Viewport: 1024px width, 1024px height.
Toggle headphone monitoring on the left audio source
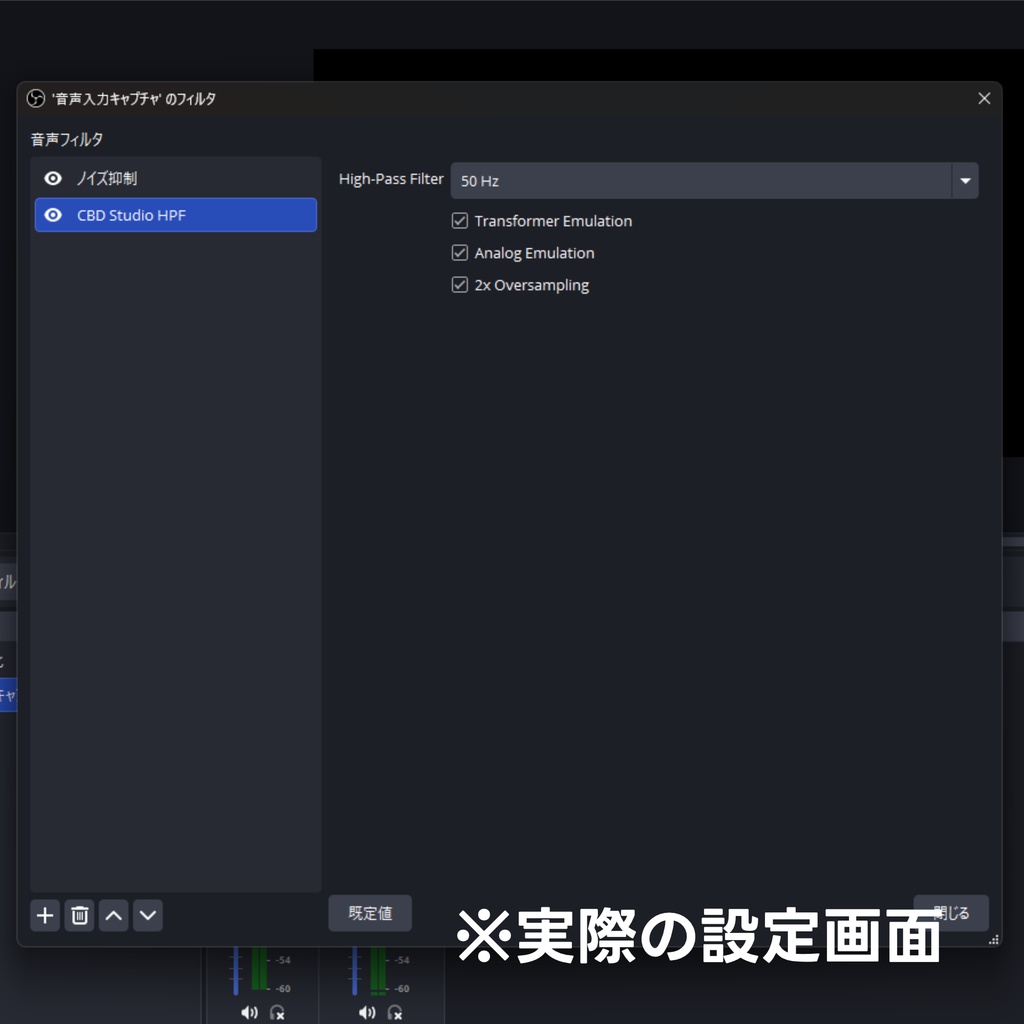click(275, 1012)
